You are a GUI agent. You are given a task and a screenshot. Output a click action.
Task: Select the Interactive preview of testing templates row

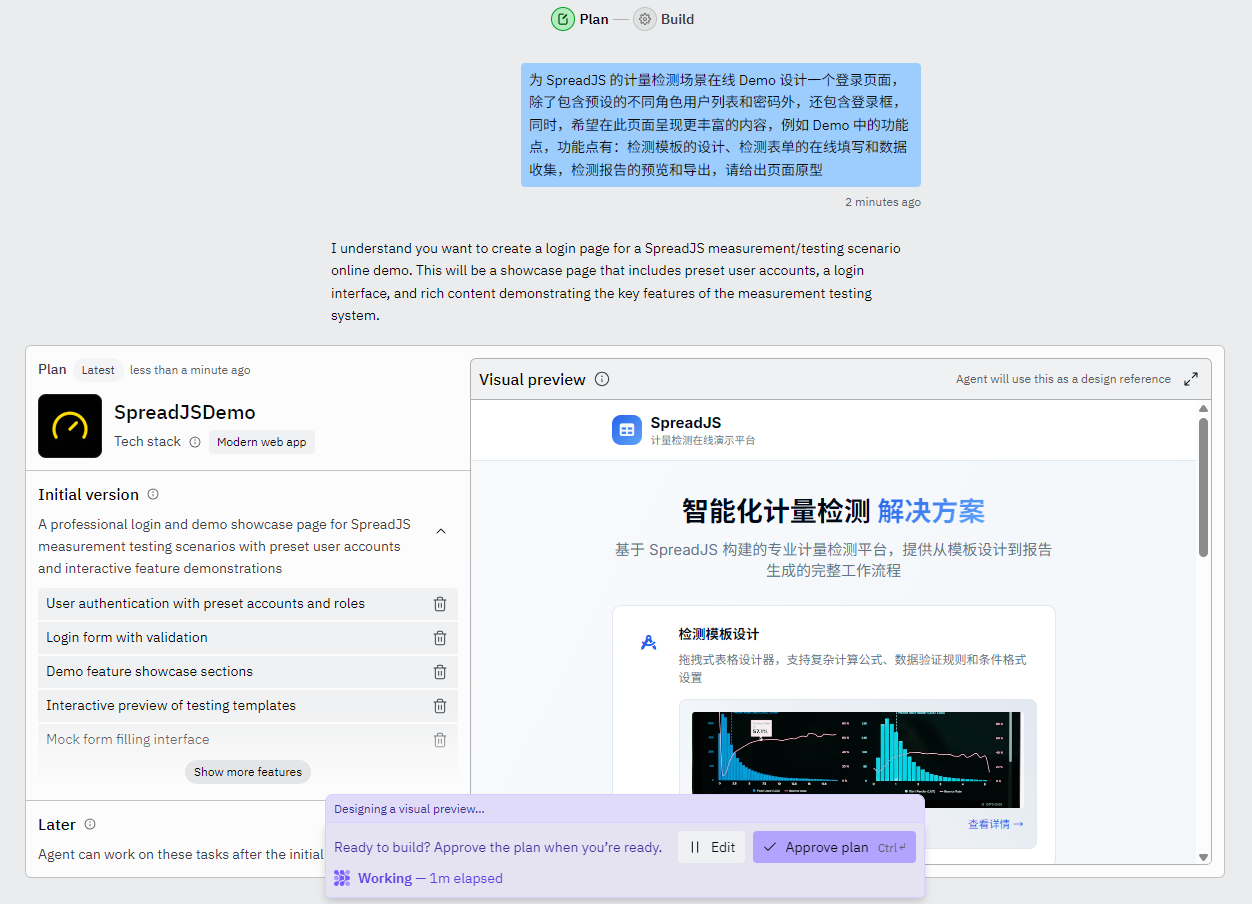[248, 706]
